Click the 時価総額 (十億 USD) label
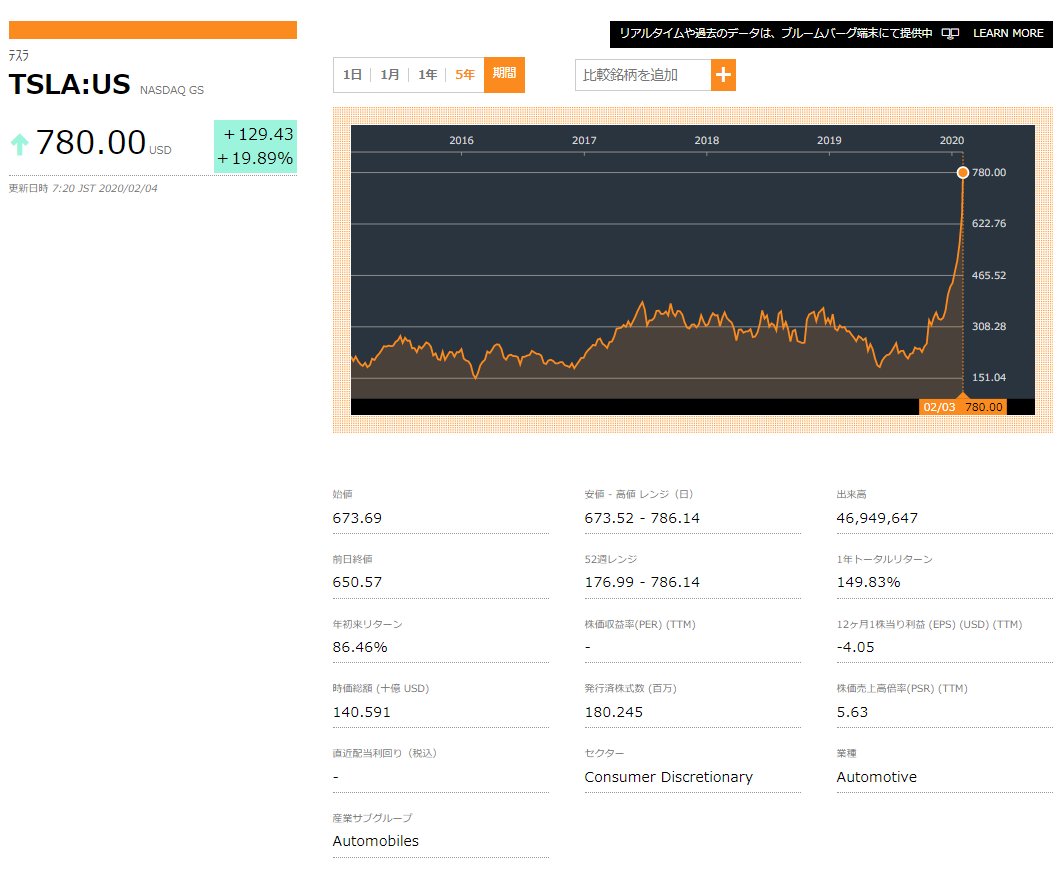Screen dimensions: 1060x888 tap(381, 689)
